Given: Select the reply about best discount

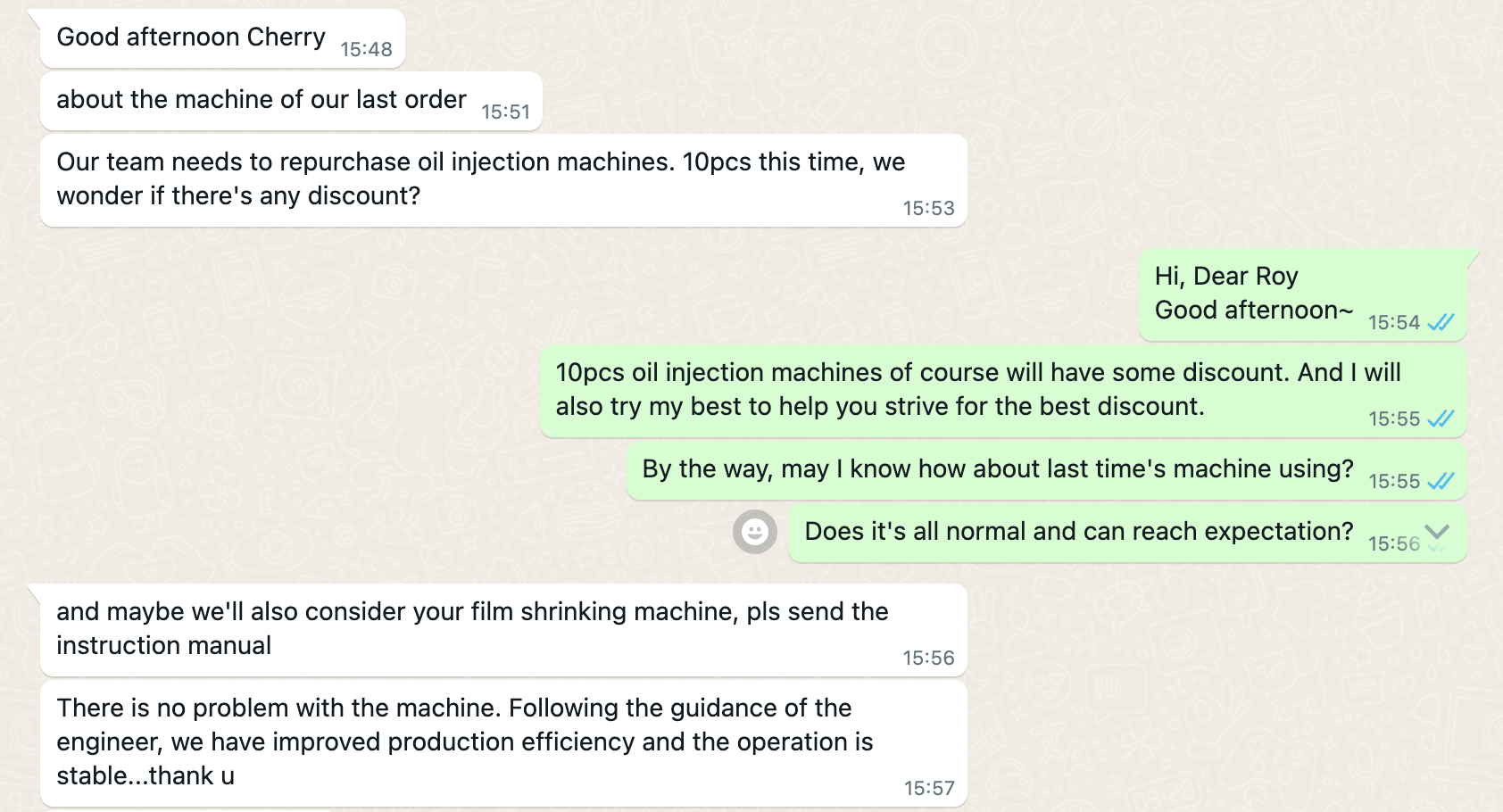Looking at the screenshot, I should tap(1003, 391).
